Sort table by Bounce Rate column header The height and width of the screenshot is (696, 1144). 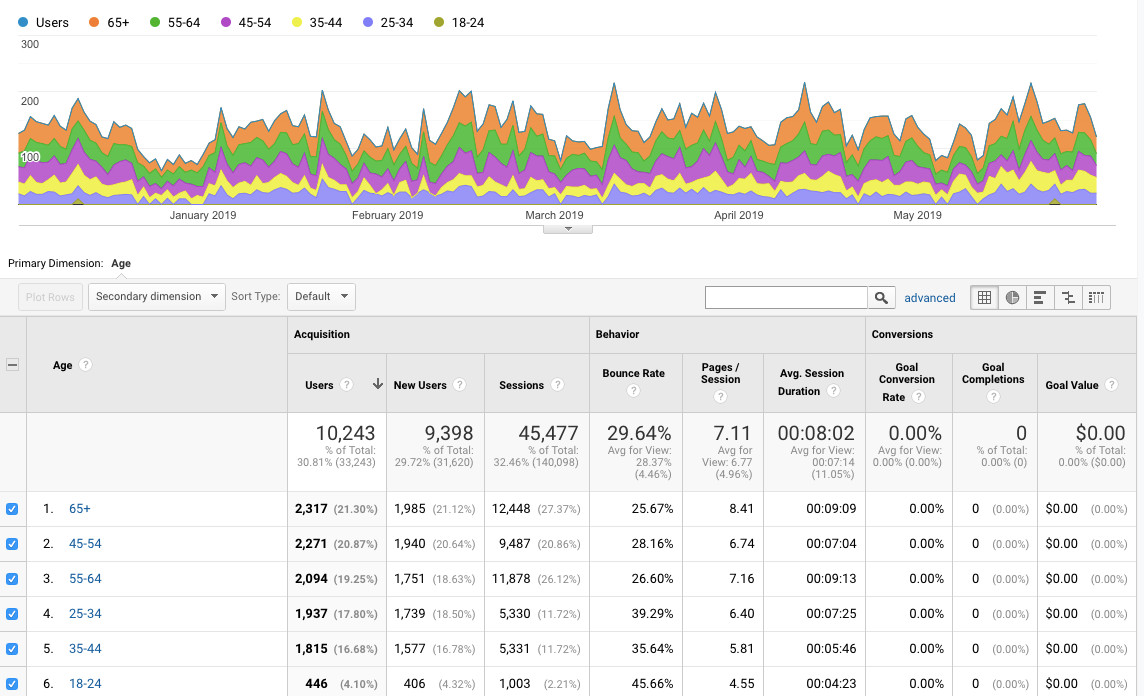coord(633,374)
